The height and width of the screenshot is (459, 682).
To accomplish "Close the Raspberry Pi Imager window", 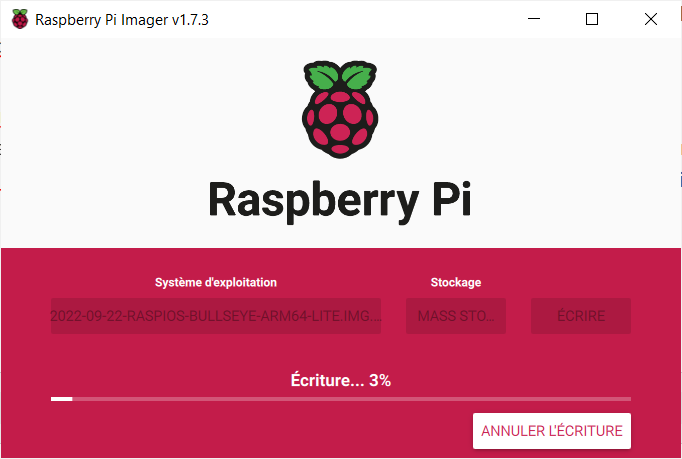I will (651, 19).
